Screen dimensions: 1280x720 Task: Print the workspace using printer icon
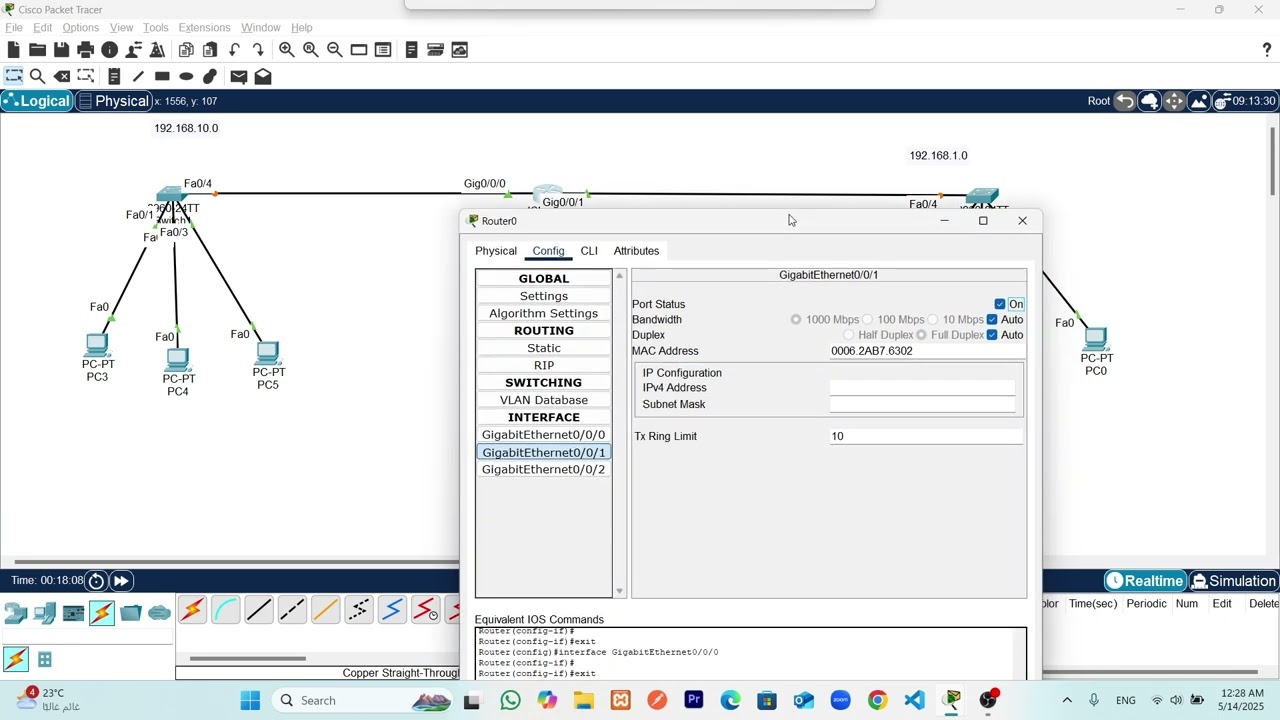85,49
